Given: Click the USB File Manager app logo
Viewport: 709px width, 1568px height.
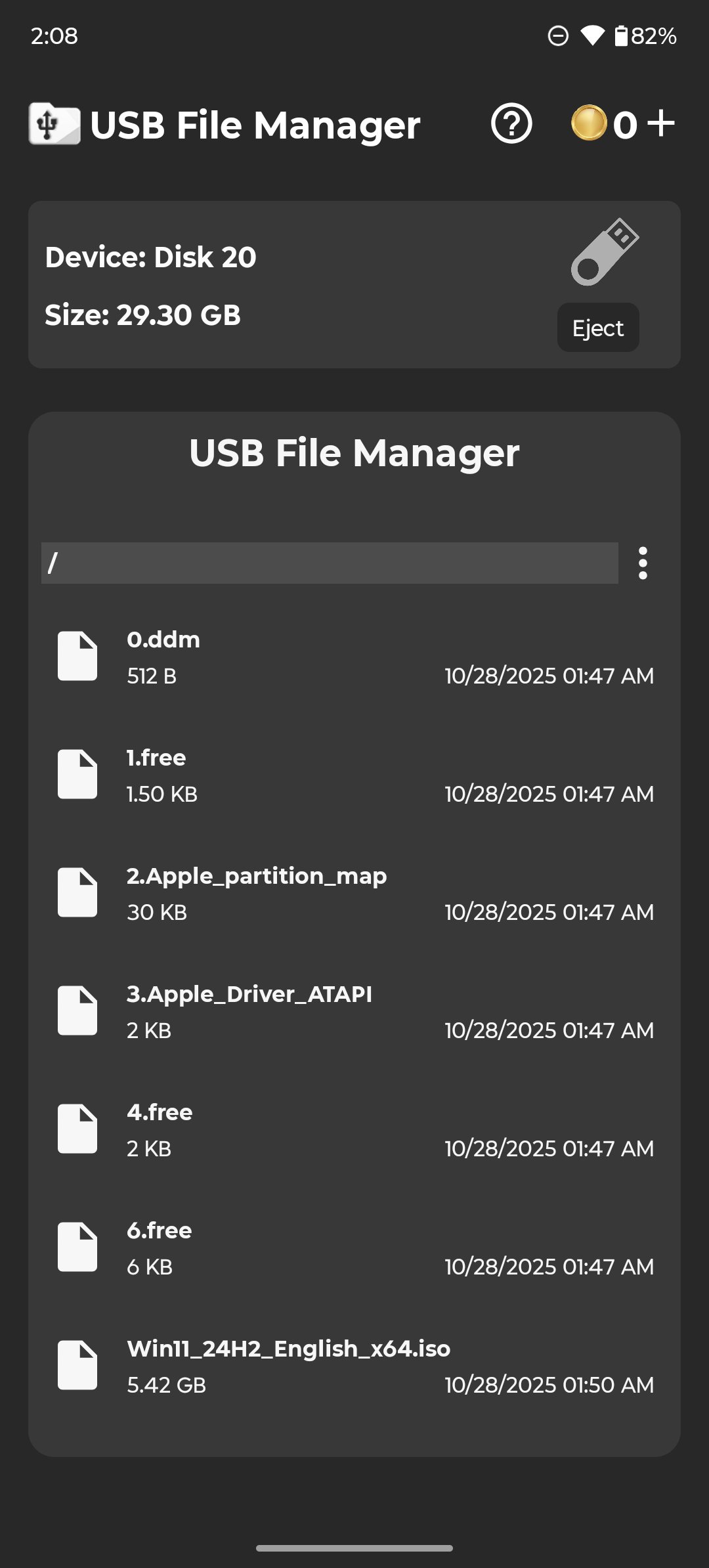Looking at the screenshot, I should pos(54,123).
